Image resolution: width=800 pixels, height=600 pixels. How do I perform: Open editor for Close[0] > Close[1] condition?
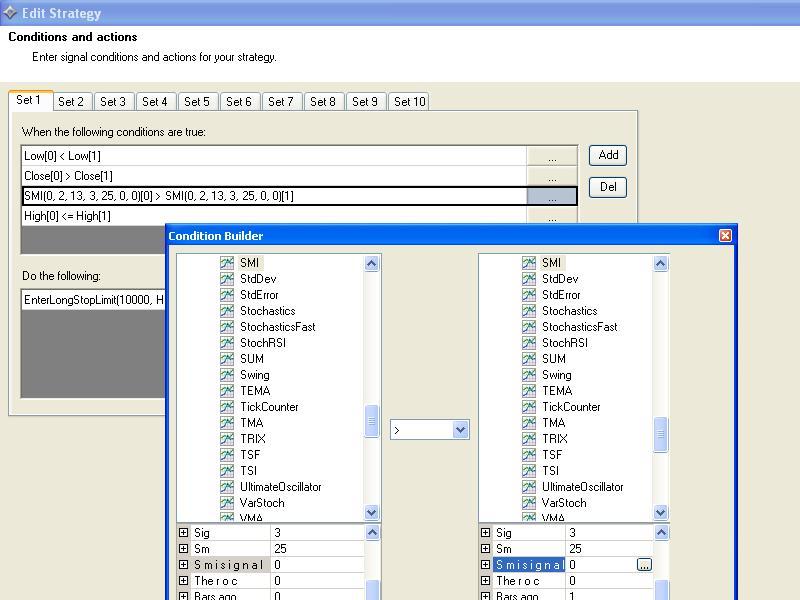(552, 176)
